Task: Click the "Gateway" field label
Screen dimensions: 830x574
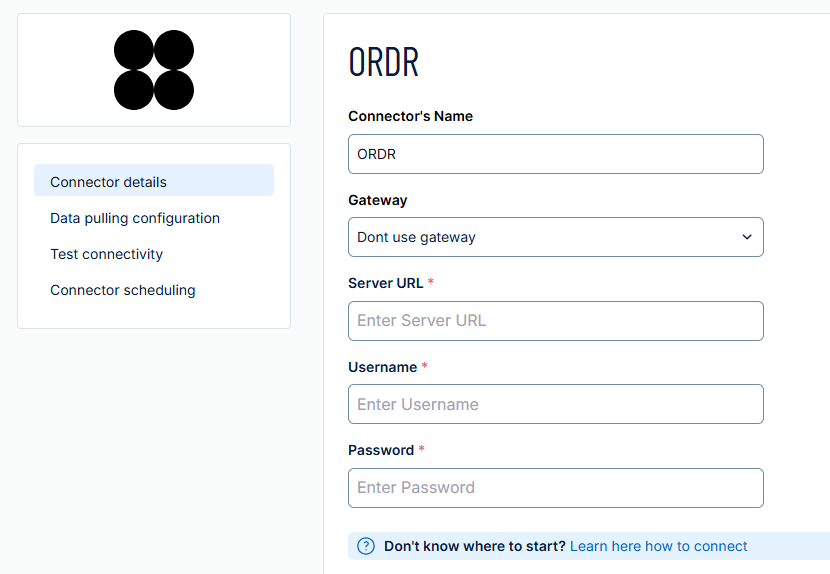Action: click(377, 200)
